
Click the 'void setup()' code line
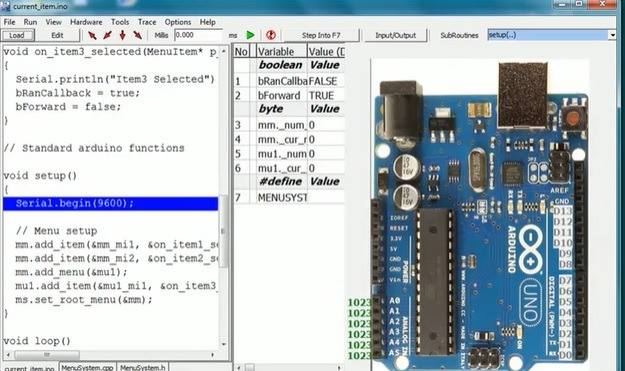click(x=40, y=176)
